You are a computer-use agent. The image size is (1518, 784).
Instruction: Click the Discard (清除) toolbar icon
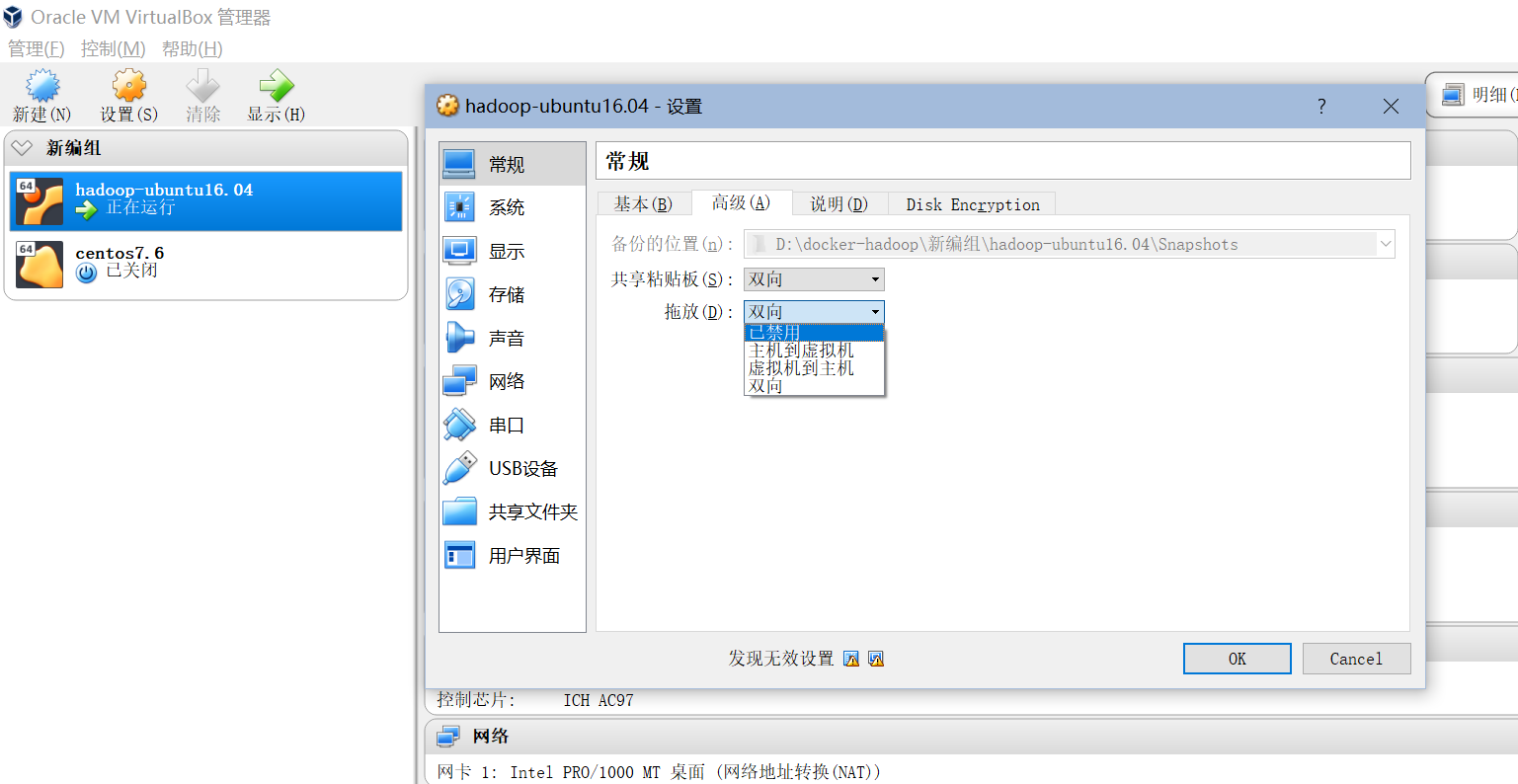[202, 86]
